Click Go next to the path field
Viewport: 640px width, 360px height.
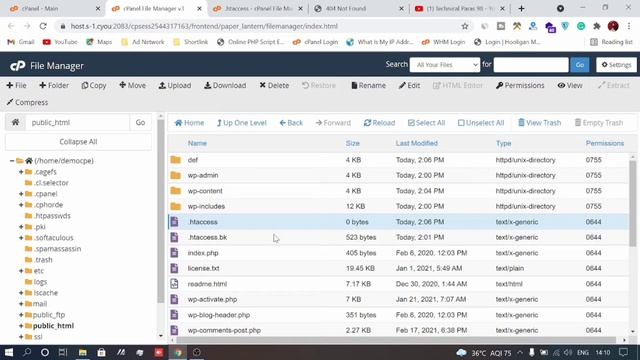pyautogui.click(x=140, y=122)
